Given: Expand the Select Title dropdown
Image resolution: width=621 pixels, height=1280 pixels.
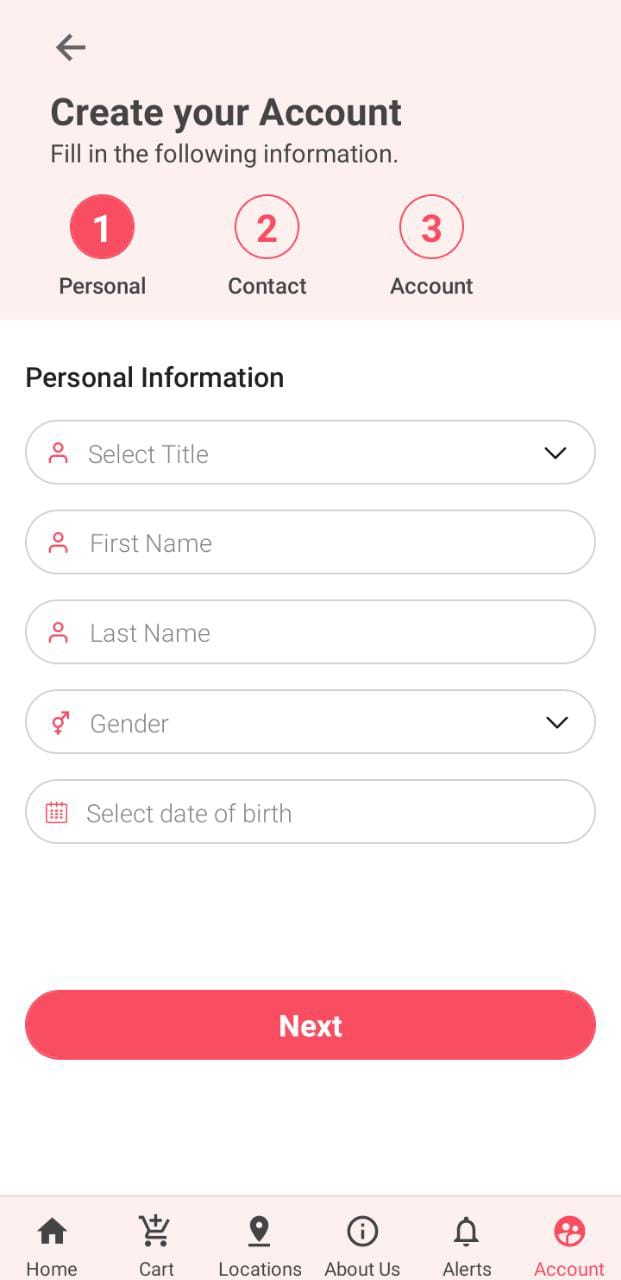Looking at the screenshot, I should pyautogui.click(x=555, y=453).
